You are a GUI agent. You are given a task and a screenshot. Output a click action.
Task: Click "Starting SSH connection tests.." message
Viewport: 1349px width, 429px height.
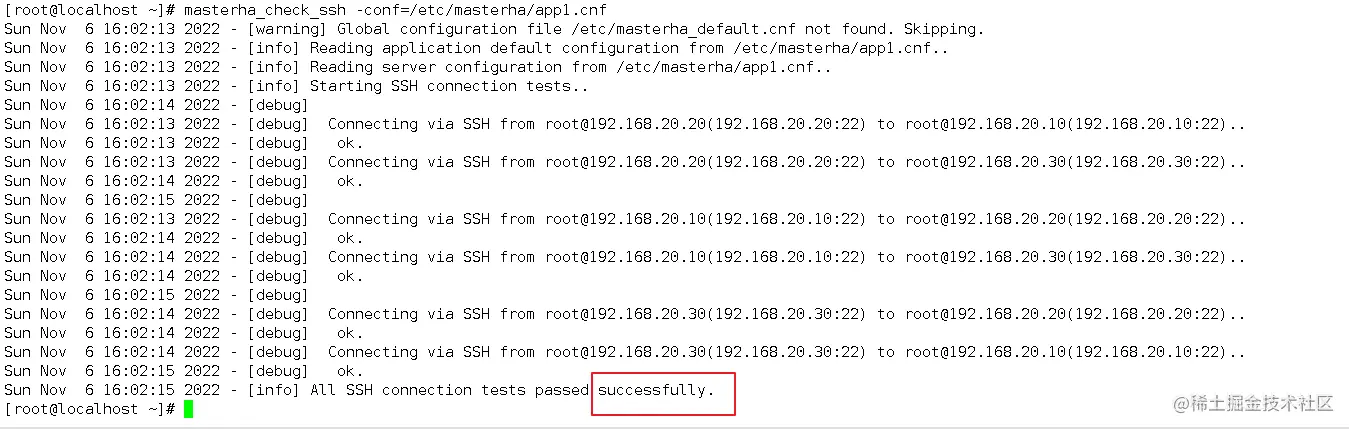pos(449,86)
